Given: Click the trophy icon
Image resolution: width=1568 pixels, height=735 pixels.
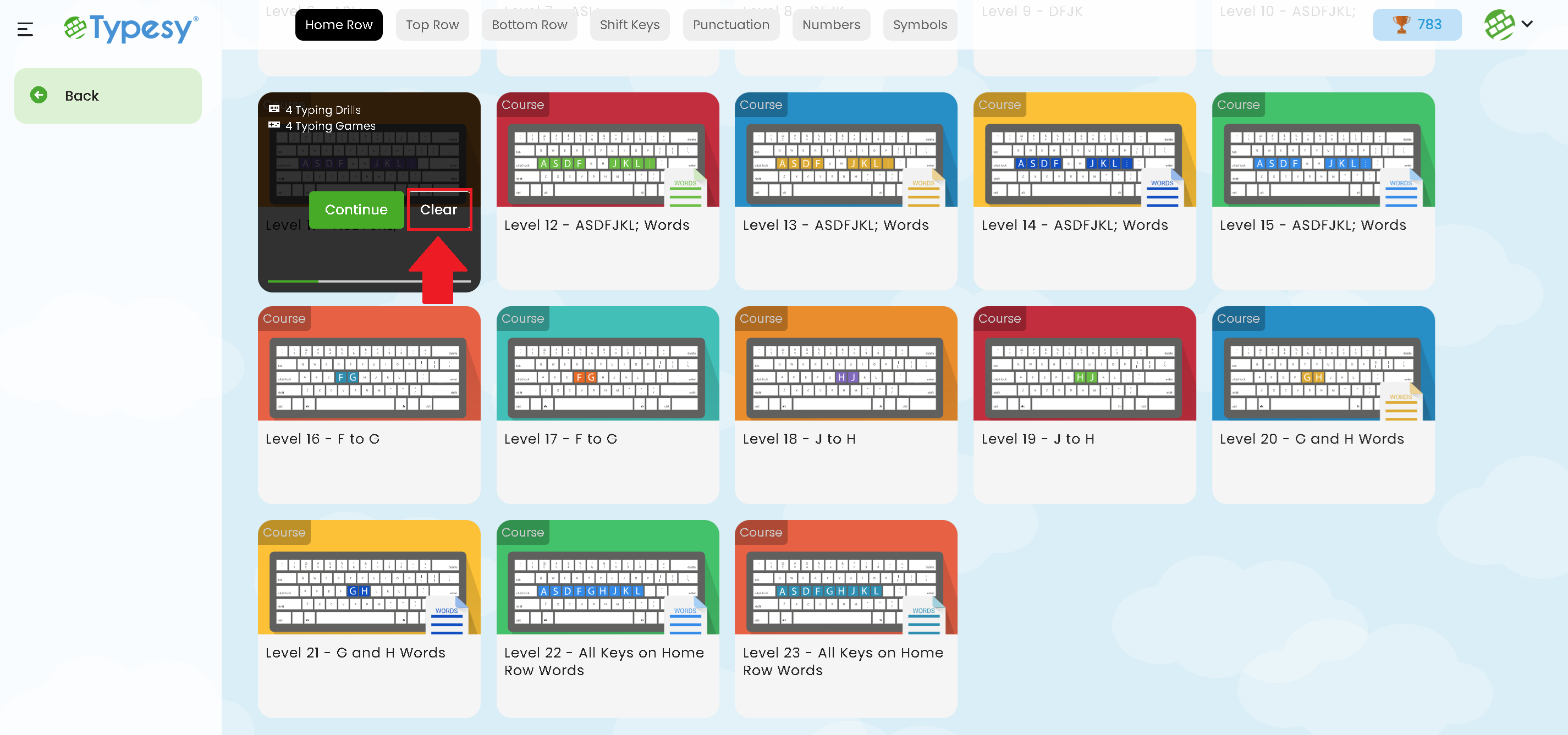Looking at the screenshot, I should tap(1401, 24).
